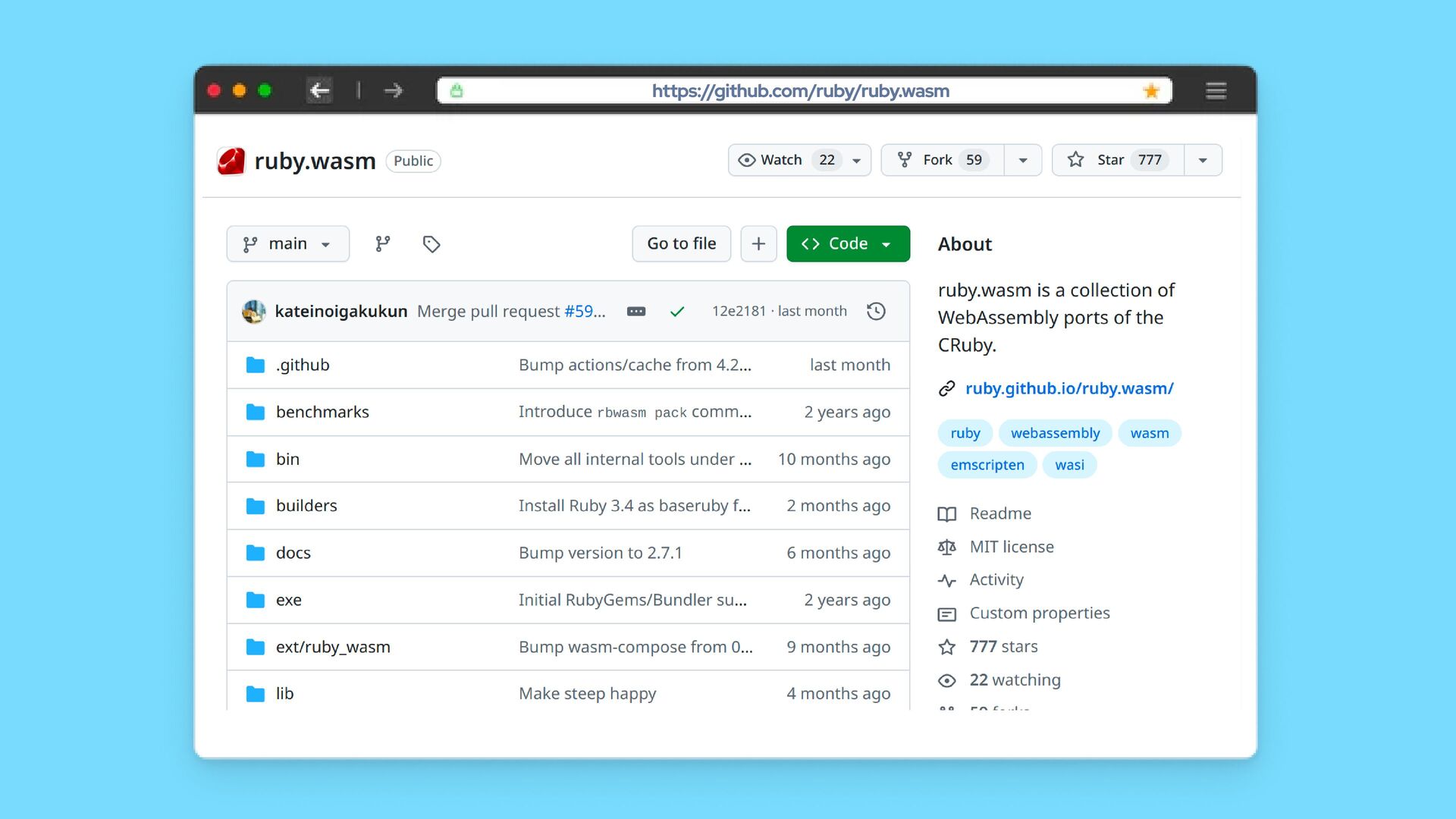Screen dimensions: 1456x819
Task: Click the Custom properties icon
Action: point(946,613)
